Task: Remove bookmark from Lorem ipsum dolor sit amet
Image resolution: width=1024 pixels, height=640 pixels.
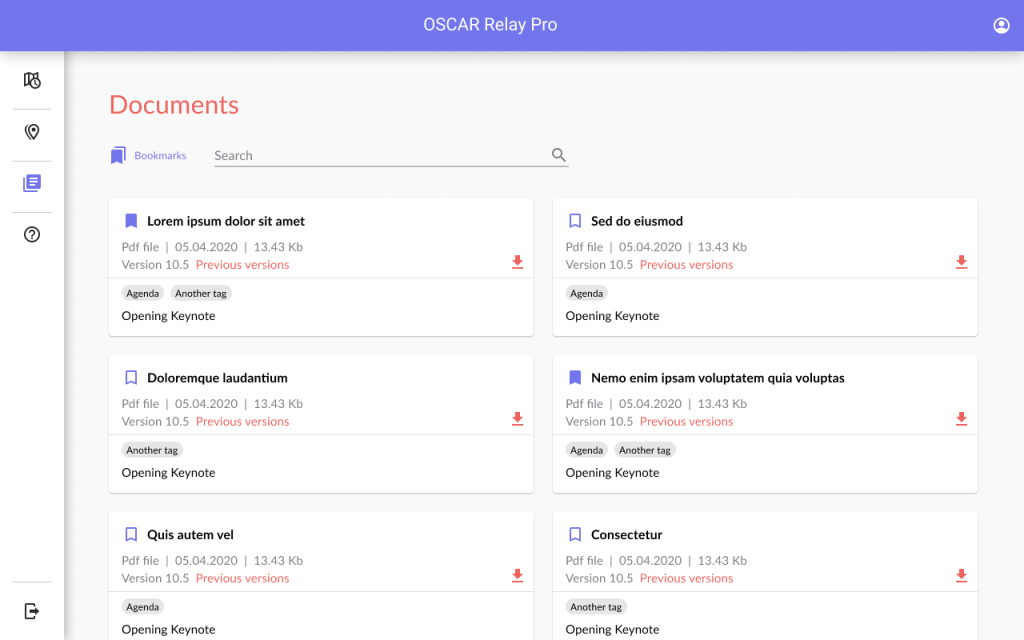Action: (x=131, y=221)
